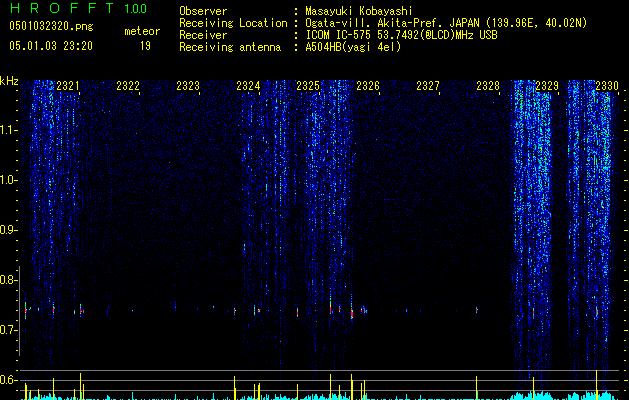This screenshot has height=400, width=629.
Task: Click the 2324 time marker
Action: (248, 85)
